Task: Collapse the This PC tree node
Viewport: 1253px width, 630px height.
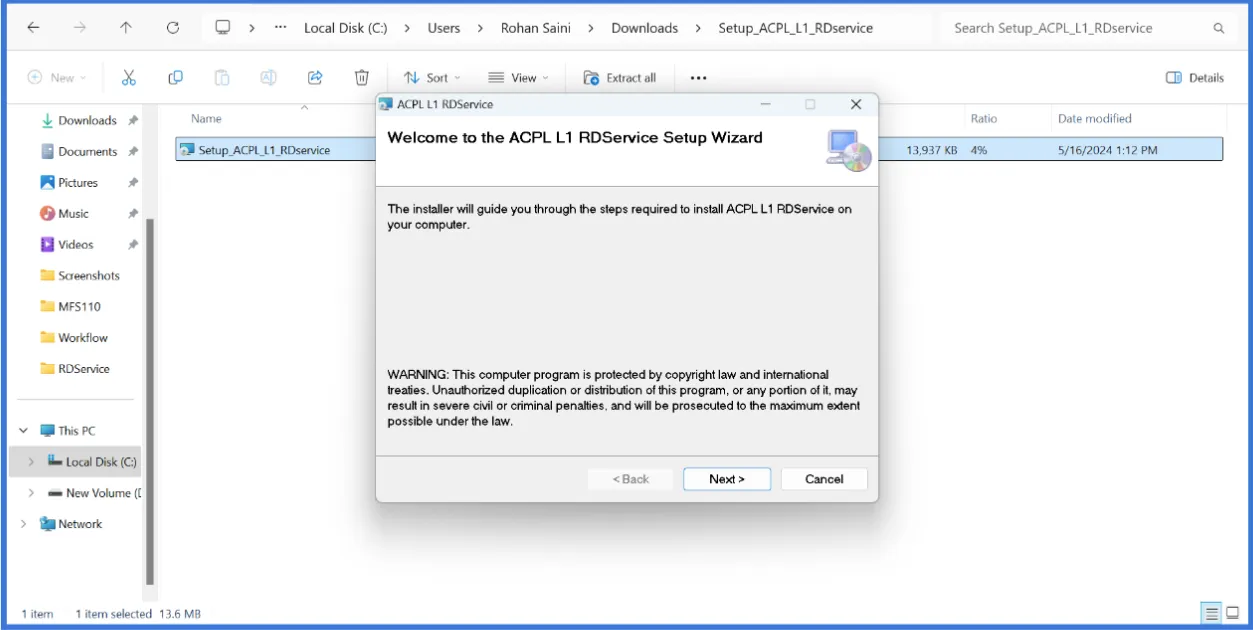Action: (x=24, y=431)
